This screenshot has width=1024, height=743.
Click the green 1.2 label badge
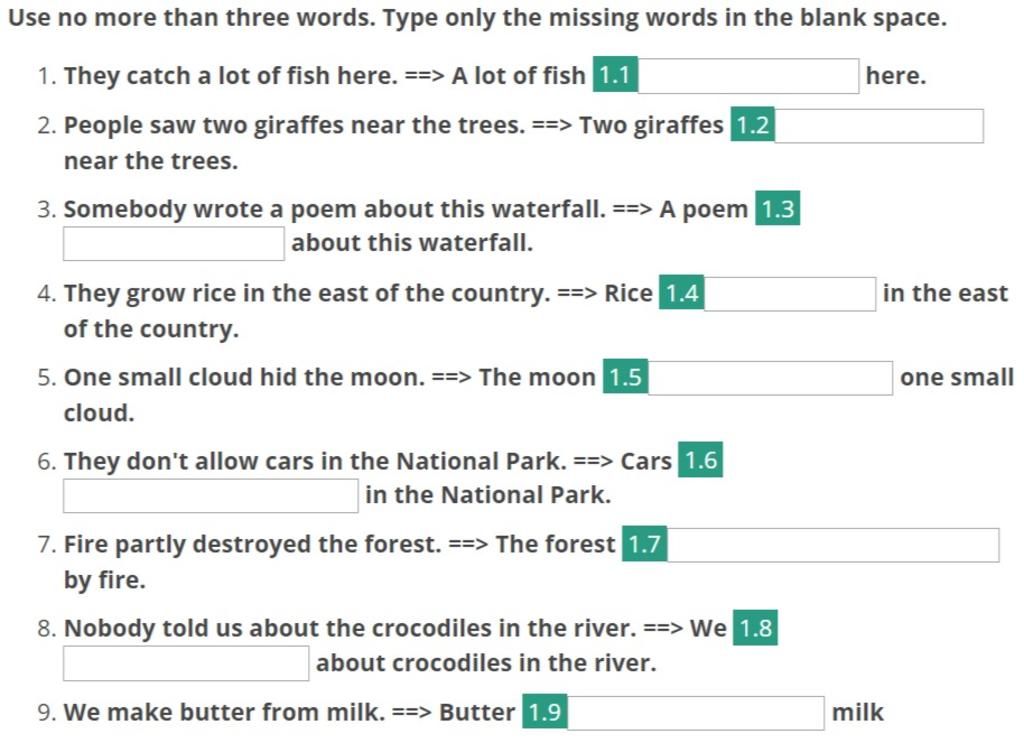[x=752, y=124]
